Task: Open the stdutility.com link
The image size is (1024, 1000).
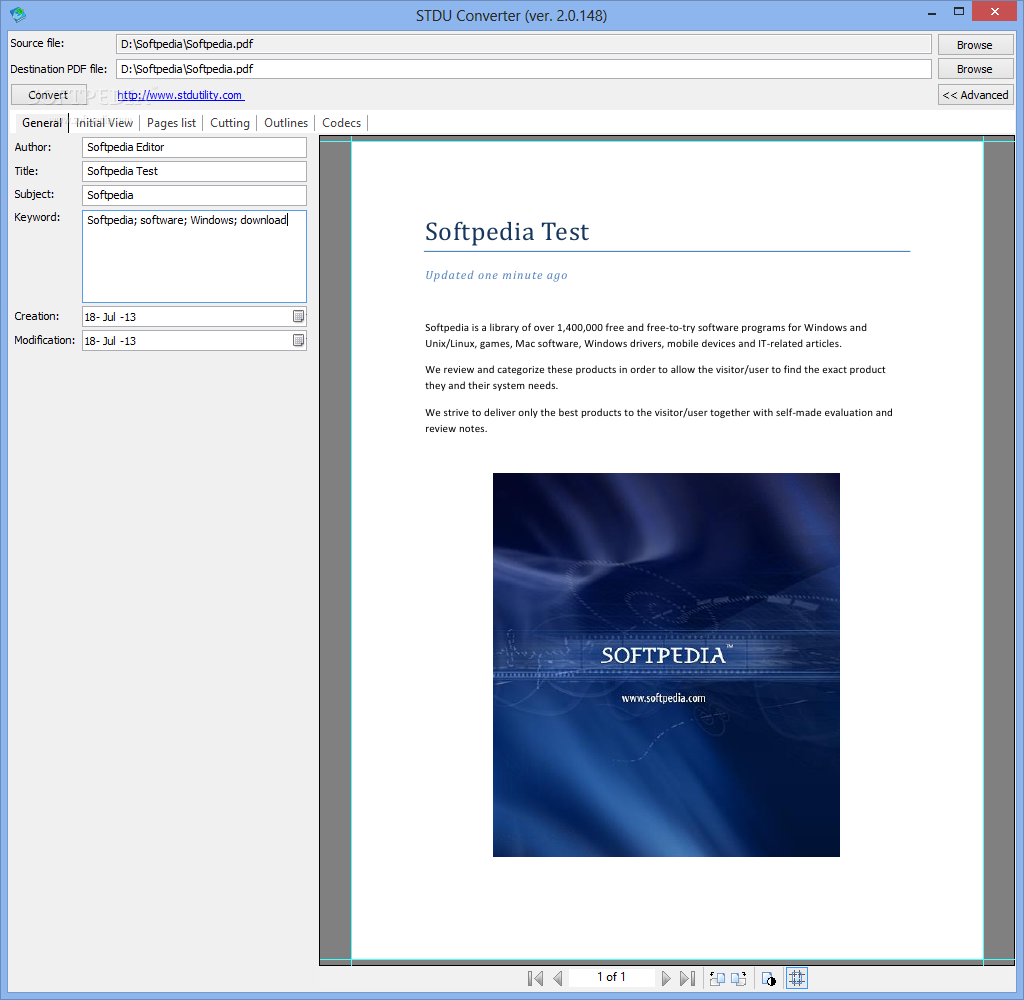Action: (180, 95)
